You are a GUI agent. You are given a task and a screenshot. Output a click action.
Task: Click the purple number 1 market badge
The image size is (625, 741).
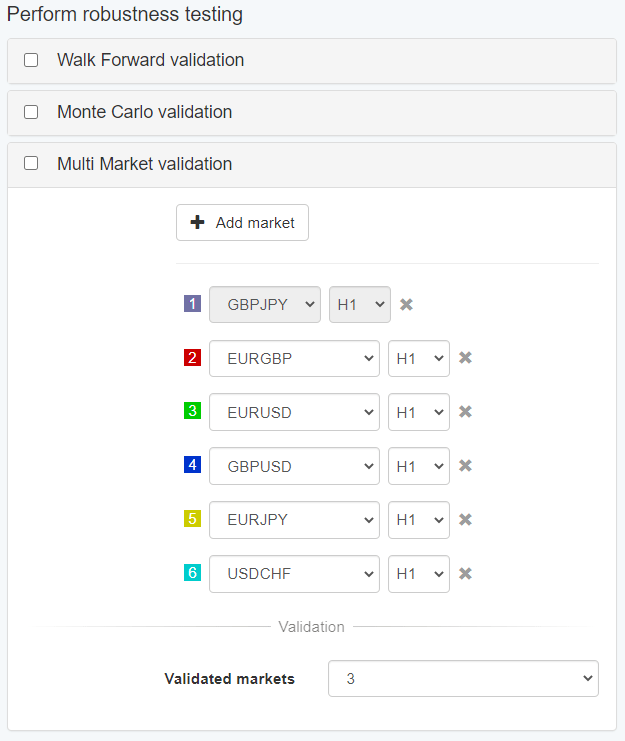[x=193, y=305]
